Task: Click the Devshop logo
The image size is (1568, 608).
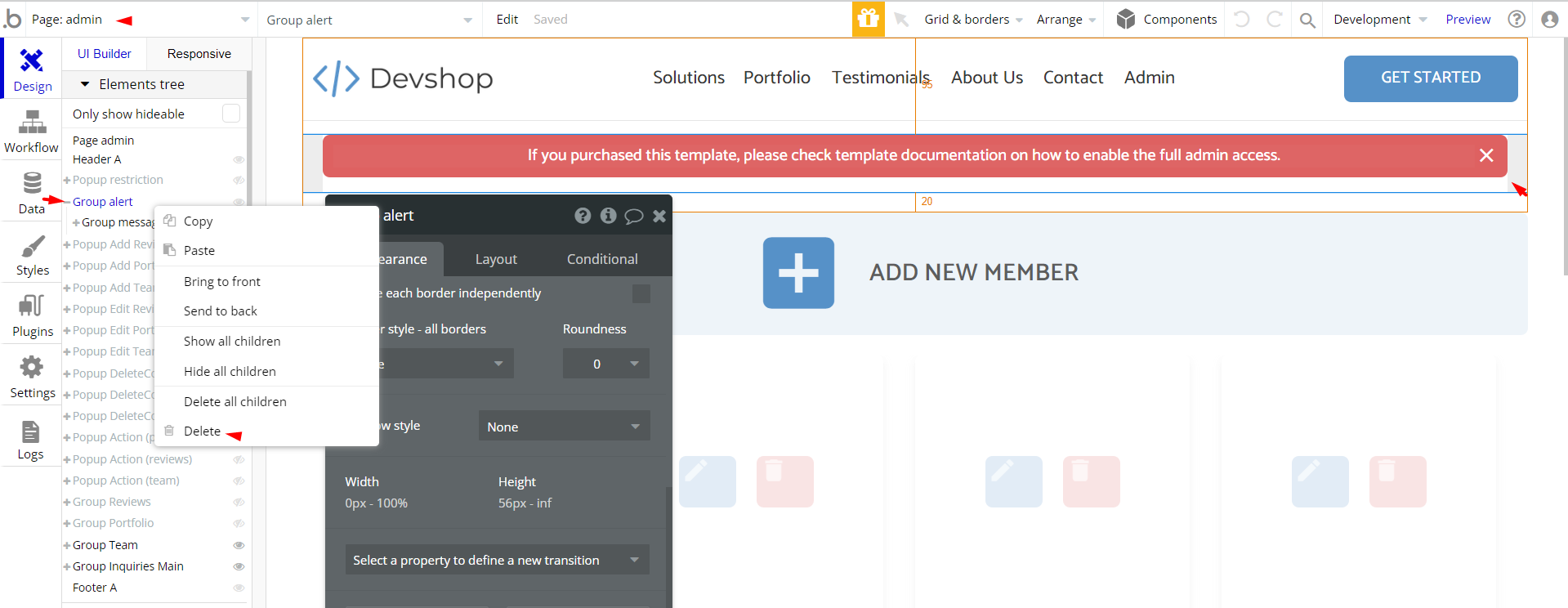Action: [x=404, y=78]
